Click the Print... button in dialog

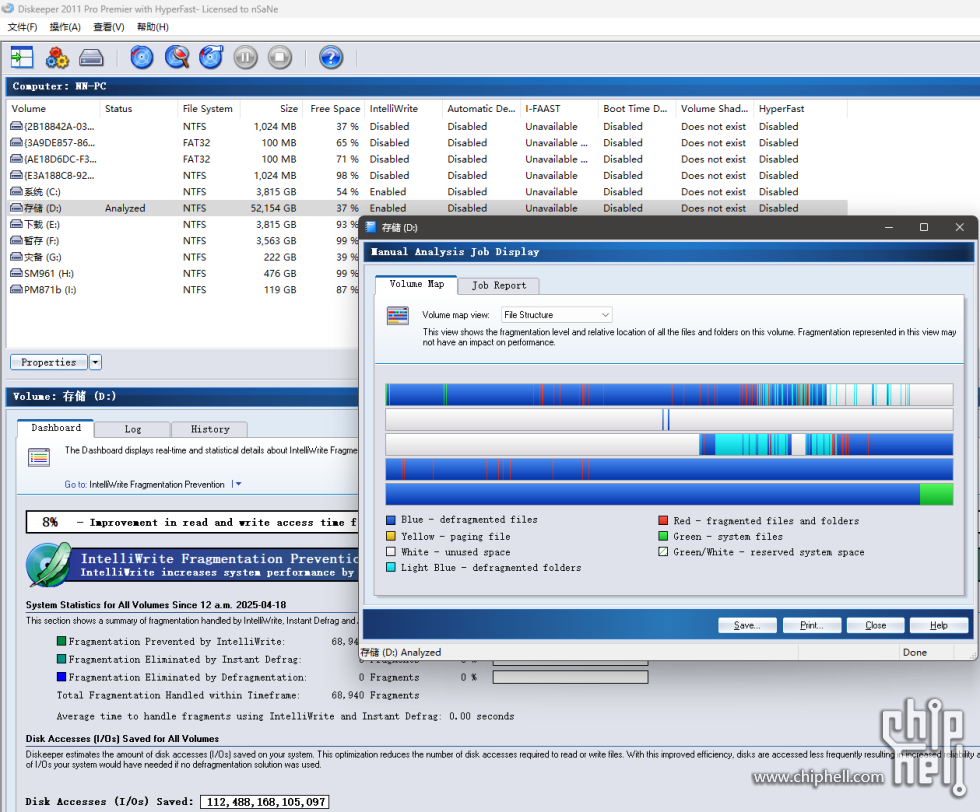[811, 625]
